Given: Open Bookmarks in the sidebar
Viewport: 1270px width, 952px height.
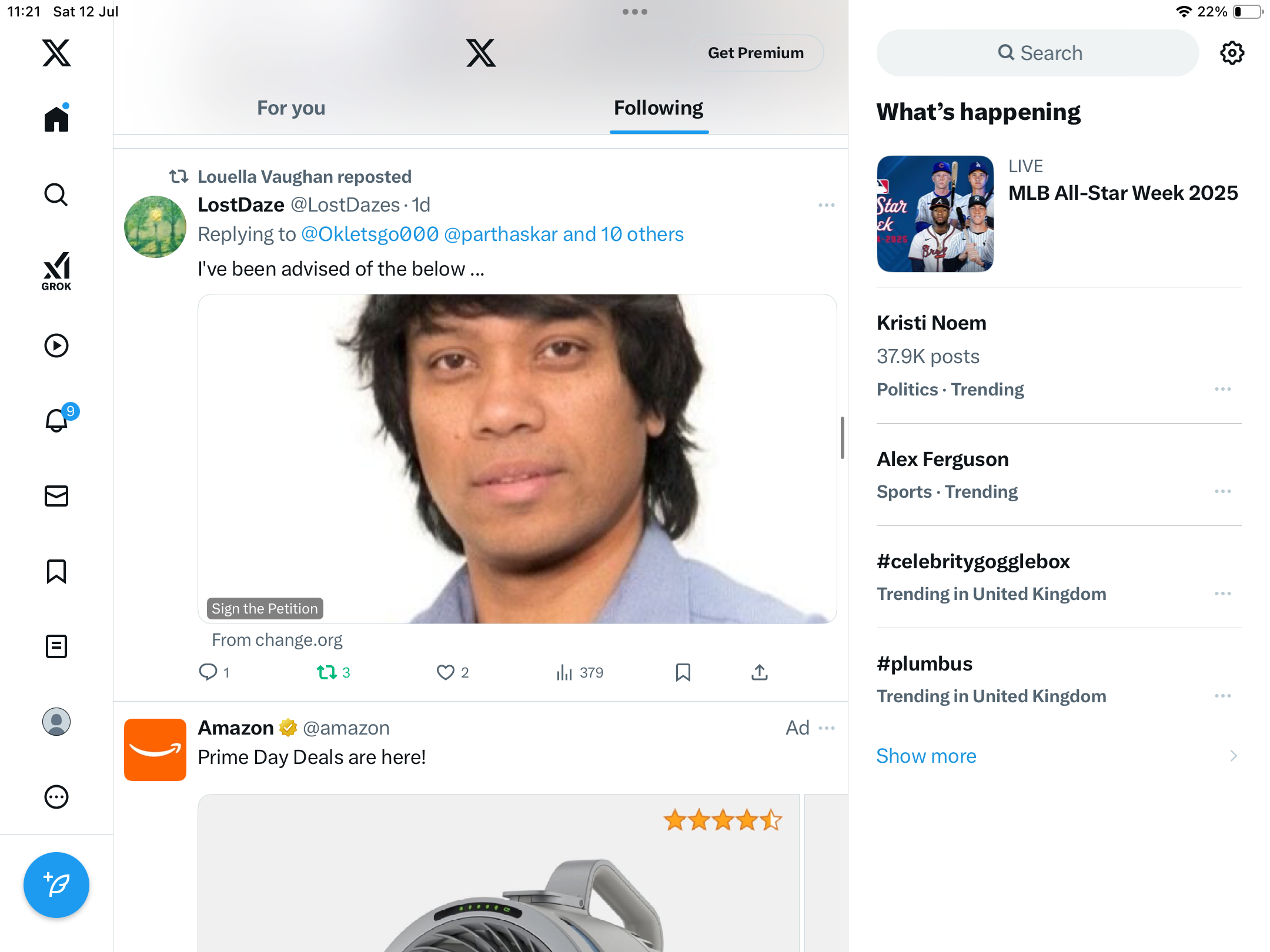Looking at the screenshot, I should [56, 571].
